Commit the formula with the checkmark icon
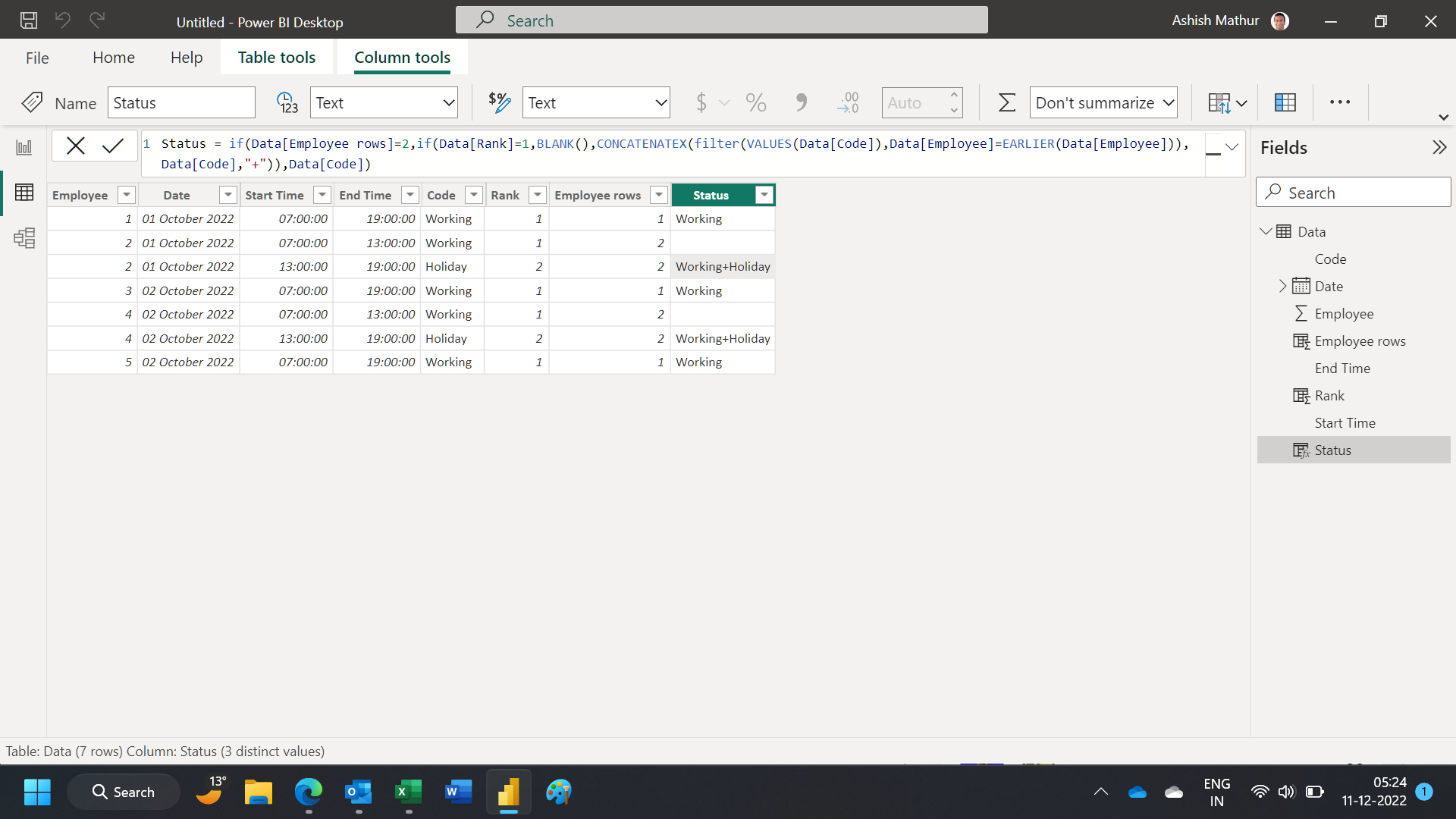 pyautogui.click(x=113, y=146)
